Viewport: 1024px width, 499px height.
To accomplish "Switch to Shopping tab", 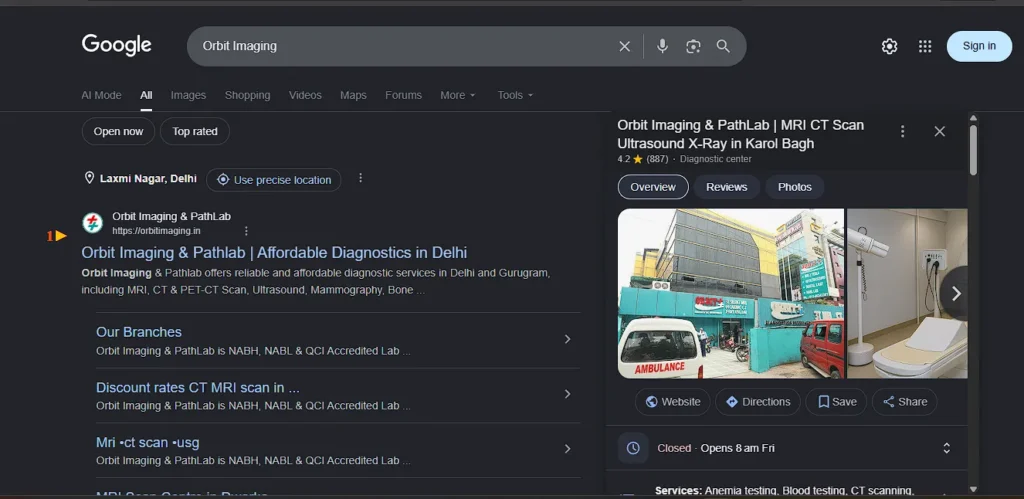I will pyautogui.click(x=248, y=95).
